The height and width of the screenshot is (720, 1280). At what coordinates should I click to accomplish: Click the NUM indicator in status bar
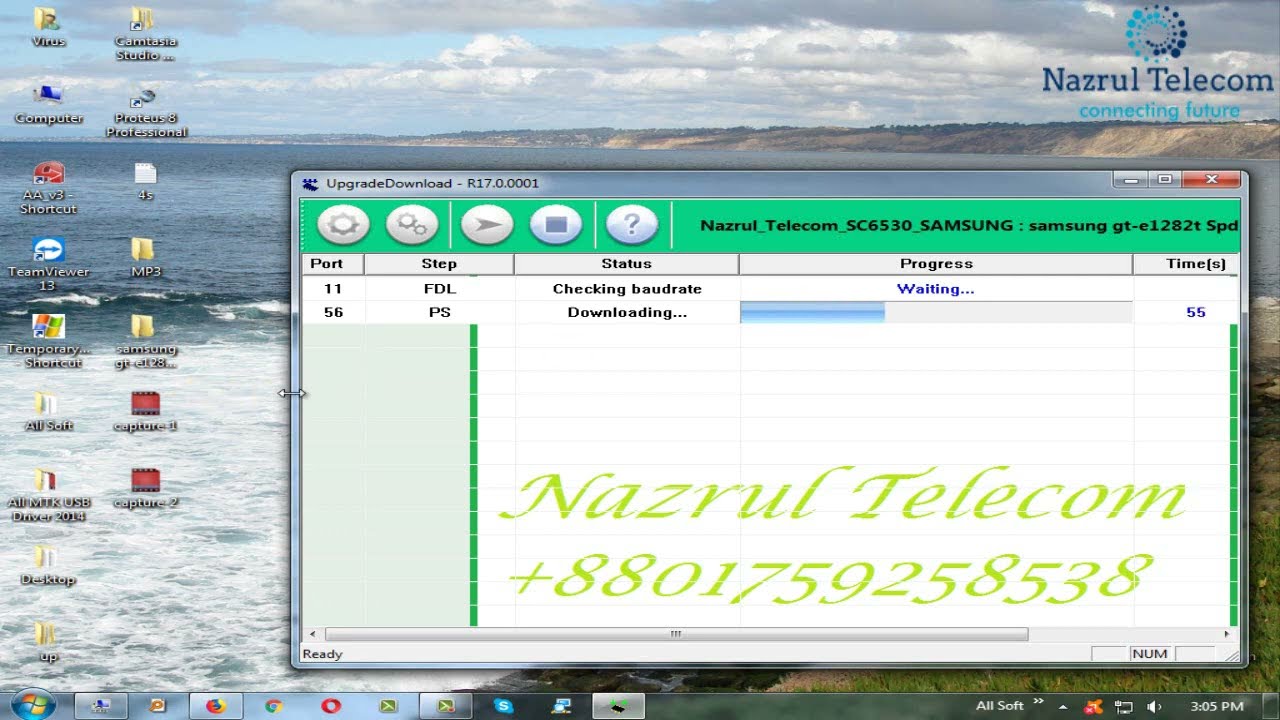(x=1150, y=653)
